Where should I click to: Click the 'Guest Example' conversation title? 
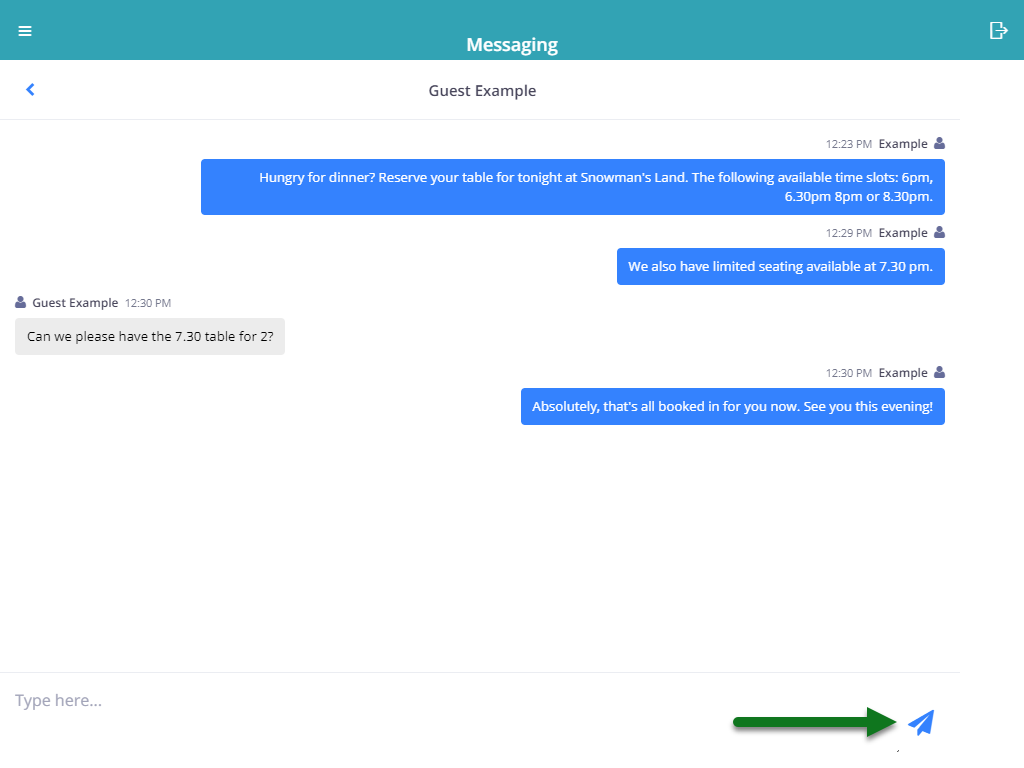[482, 91]
